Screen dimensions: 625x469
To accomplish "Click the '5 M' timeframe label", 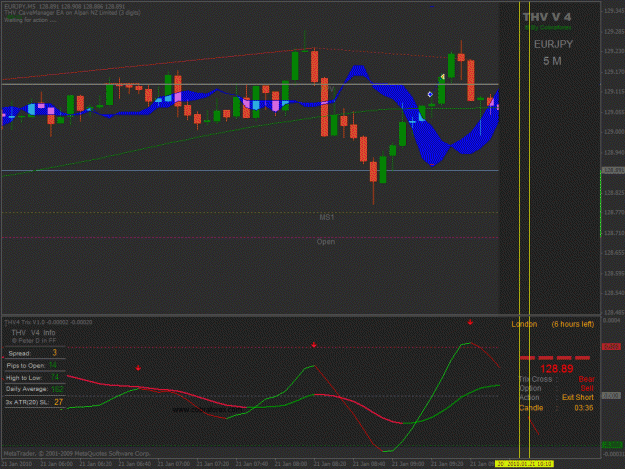I will 552,61.
